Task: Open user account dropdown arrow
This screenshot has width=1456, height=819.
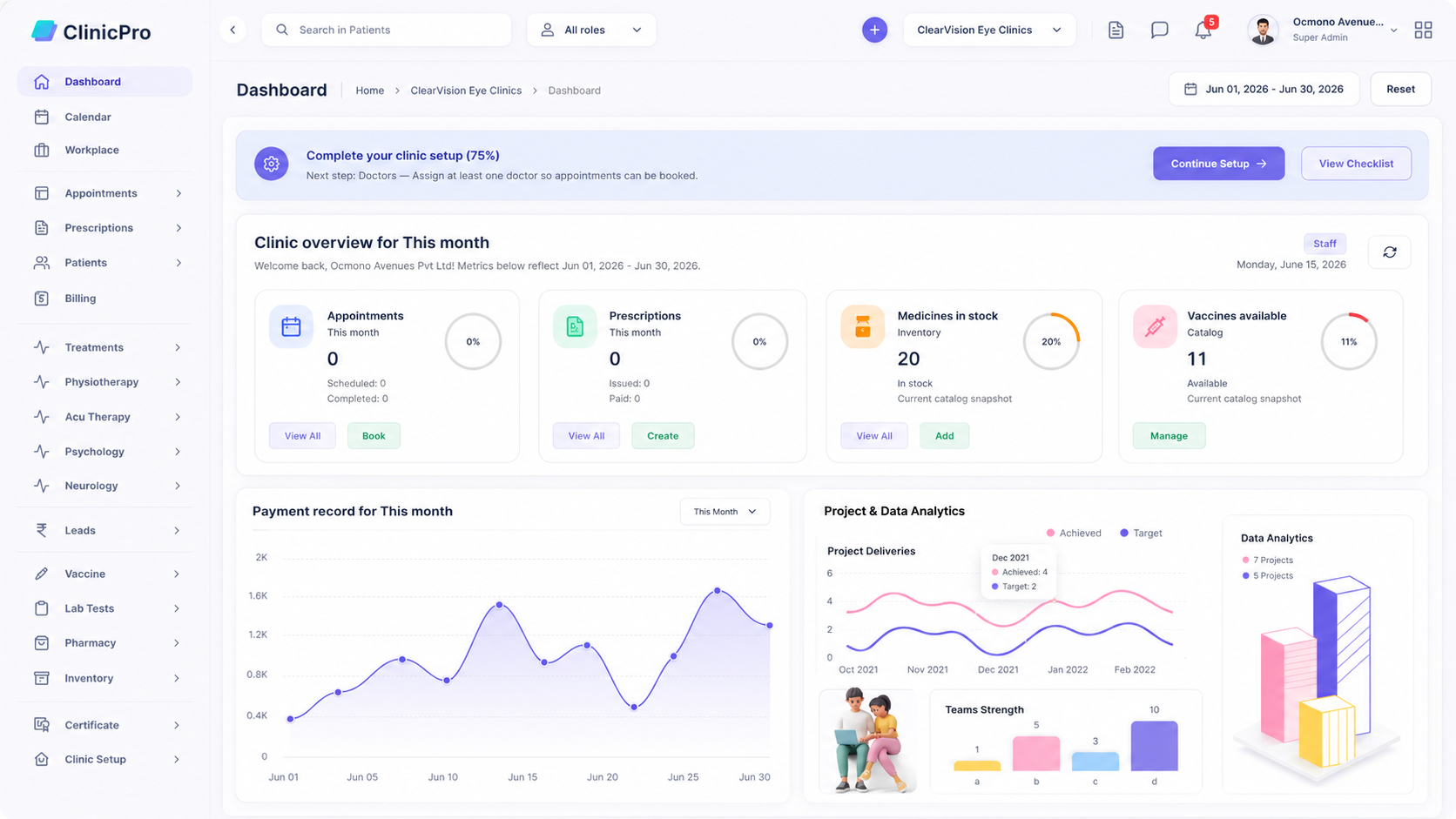Action: [x=1393, y=30]
